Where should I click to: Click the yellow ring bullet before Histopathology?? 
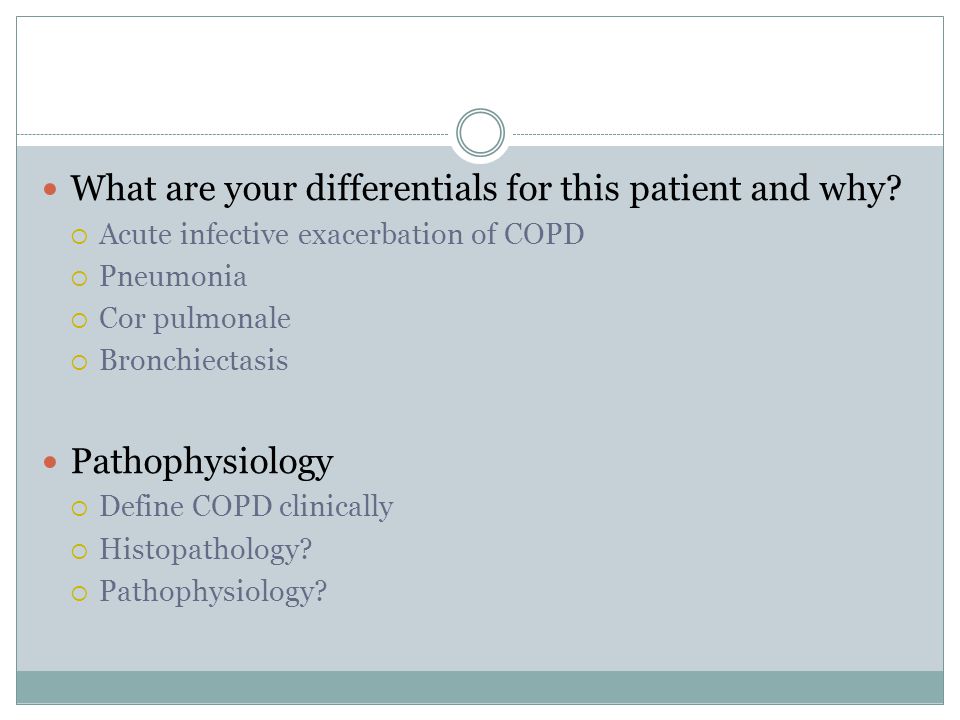[x=80, y=551]
